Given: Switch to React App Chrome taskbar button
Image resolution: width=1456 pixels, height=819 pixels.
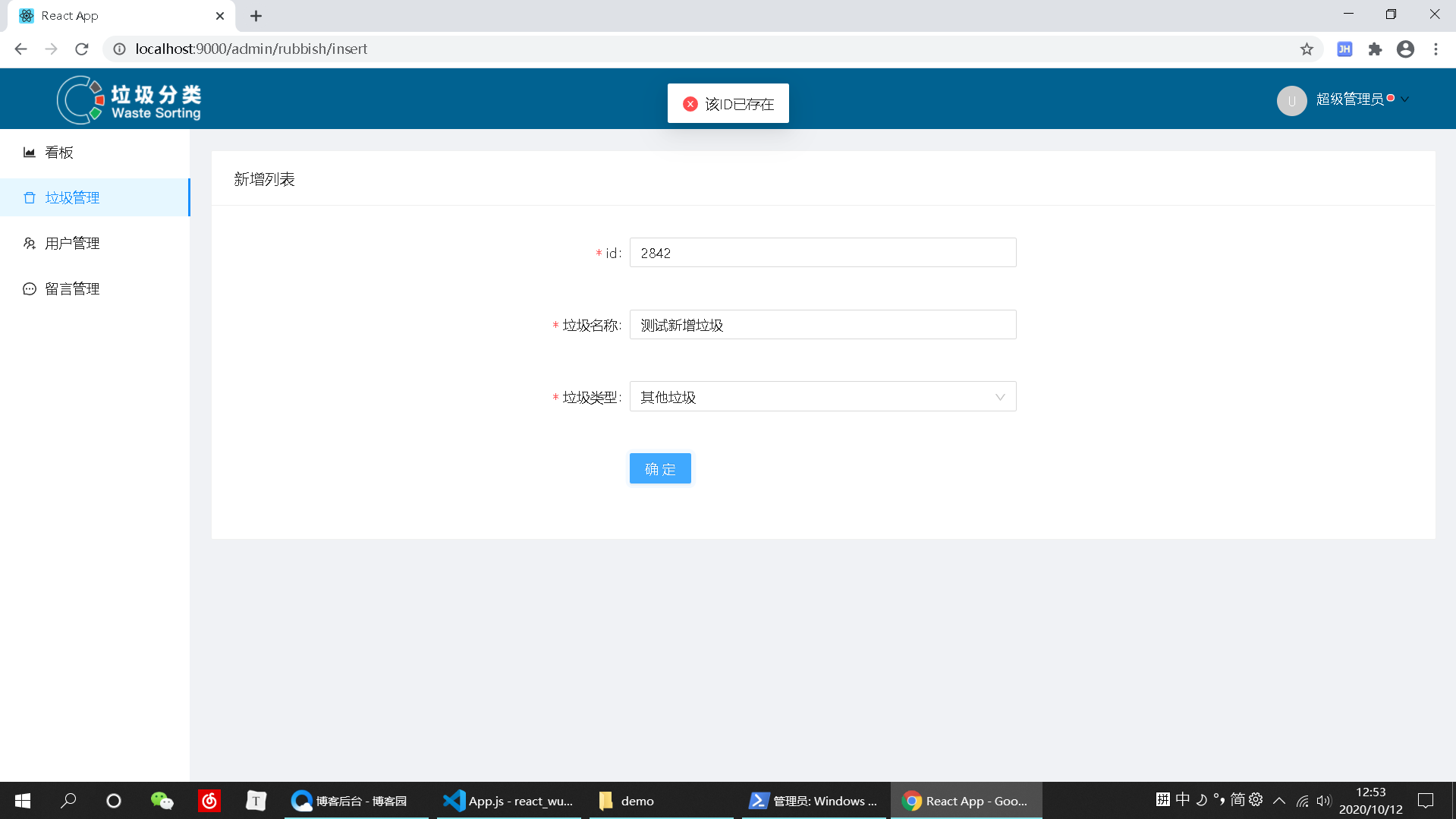Looking at the screenshot, I should point(966,801).
